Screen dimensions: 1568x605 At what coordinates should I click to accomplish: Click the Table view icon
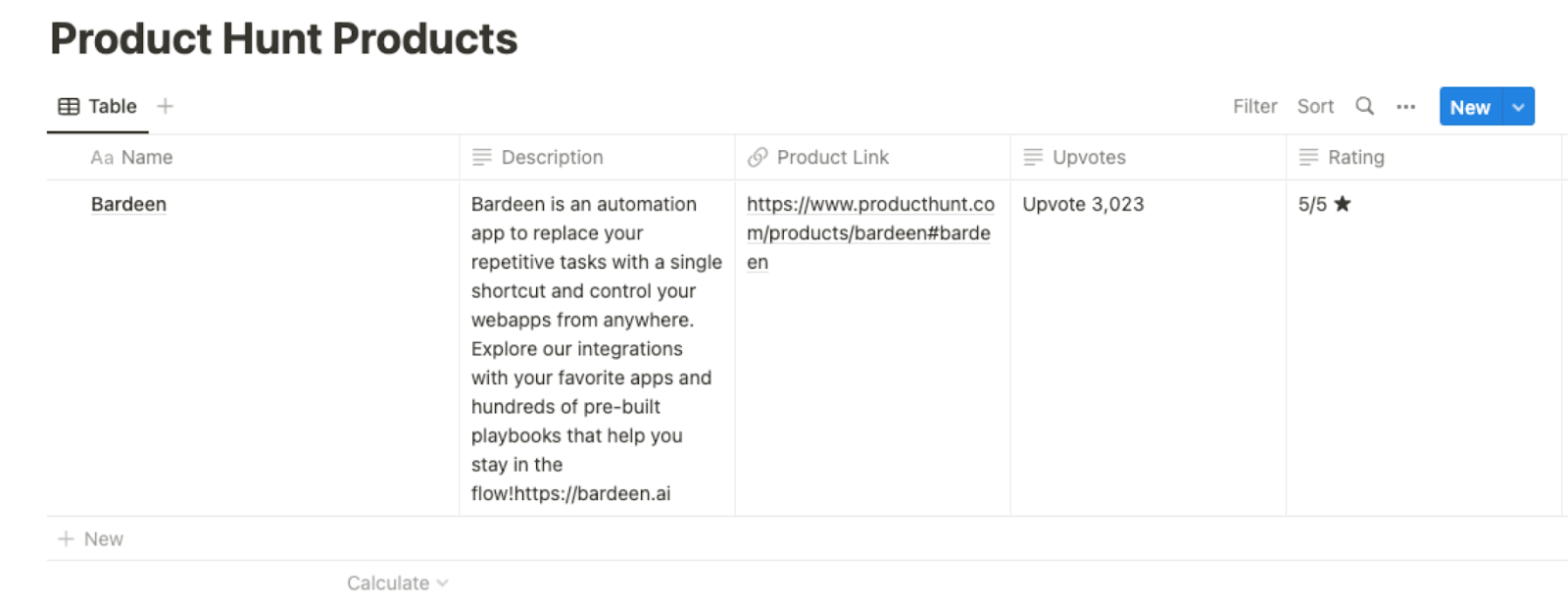(68, 106)
